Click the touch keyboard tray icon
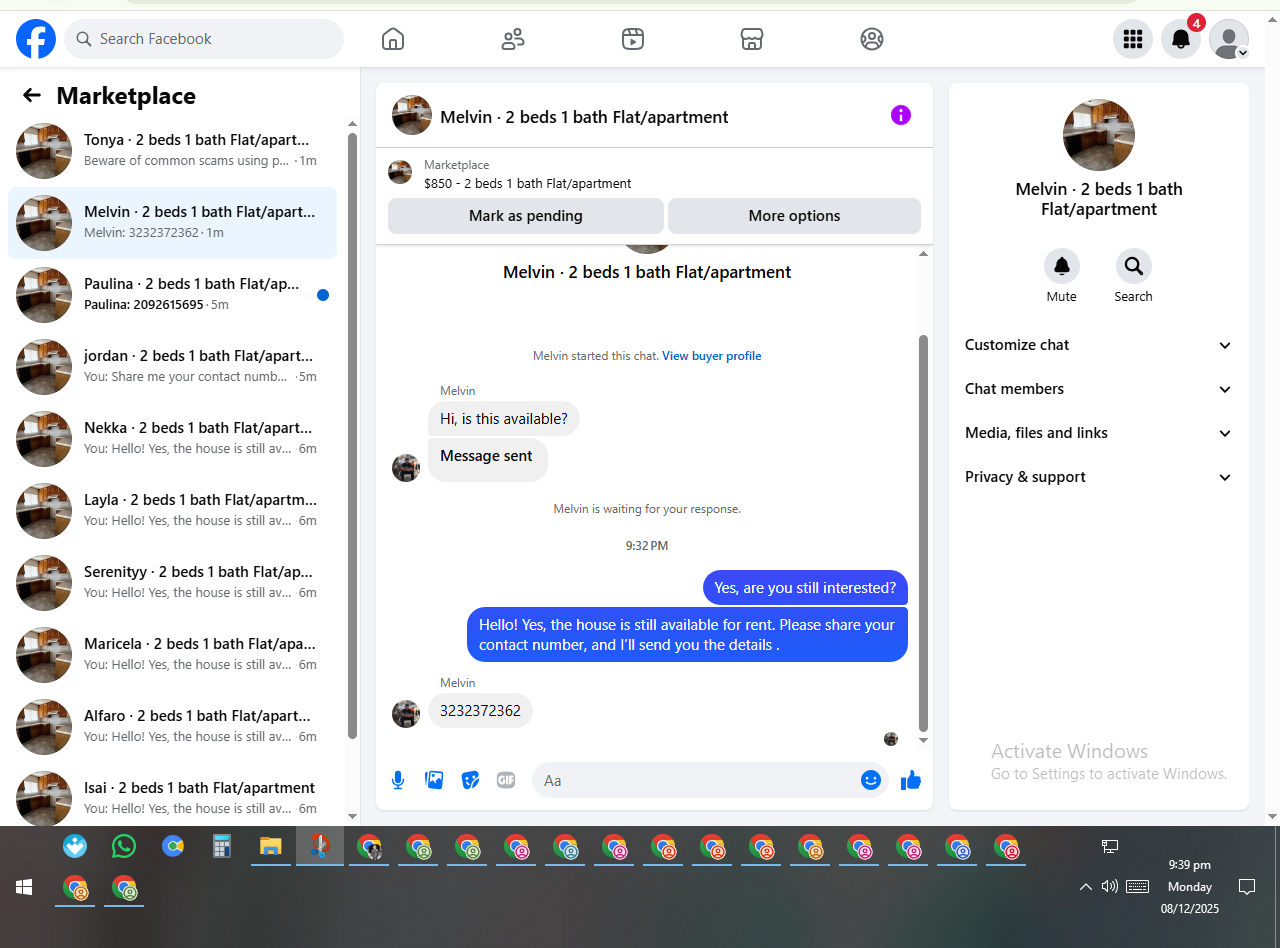 click(x=1137, y=886)
